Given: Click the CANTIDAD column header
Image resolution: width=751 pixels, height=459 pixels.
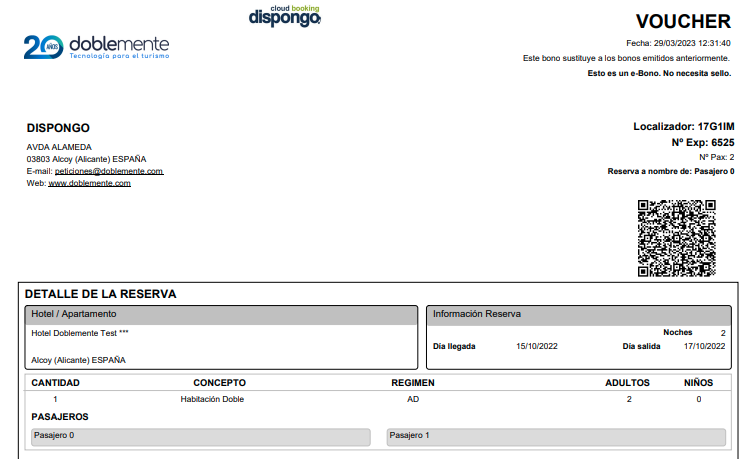Looking at the screenshot, I should point(56,383).
